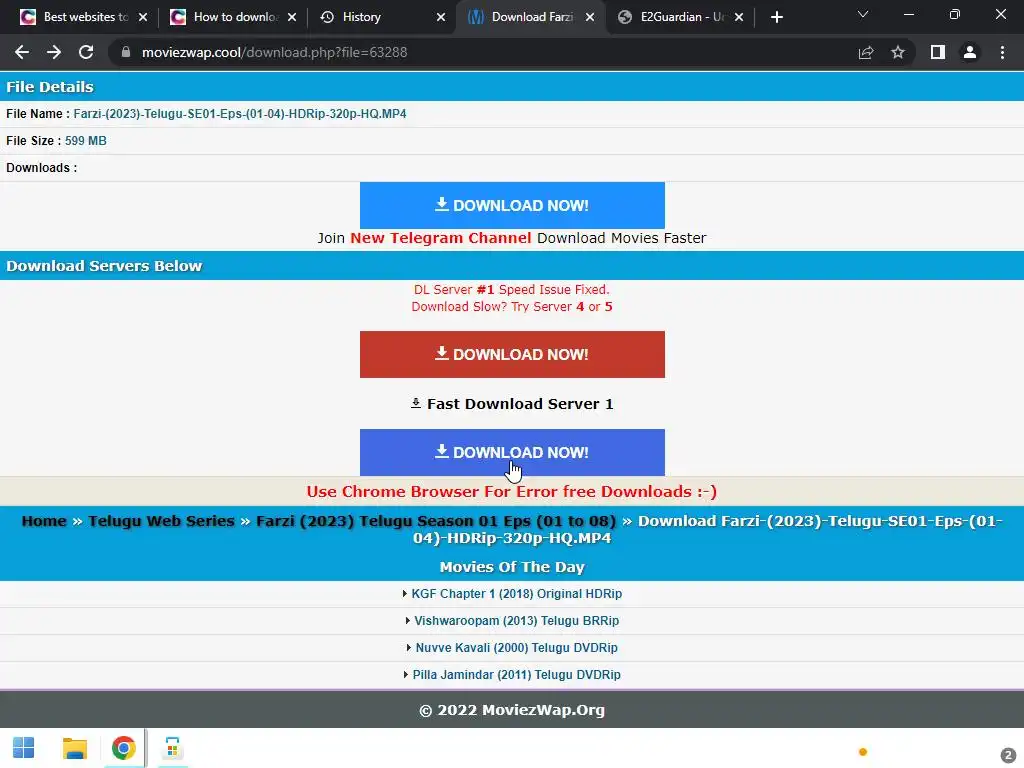
Task: Open File Explorer from the taskbar
Action: click(74, 748)
